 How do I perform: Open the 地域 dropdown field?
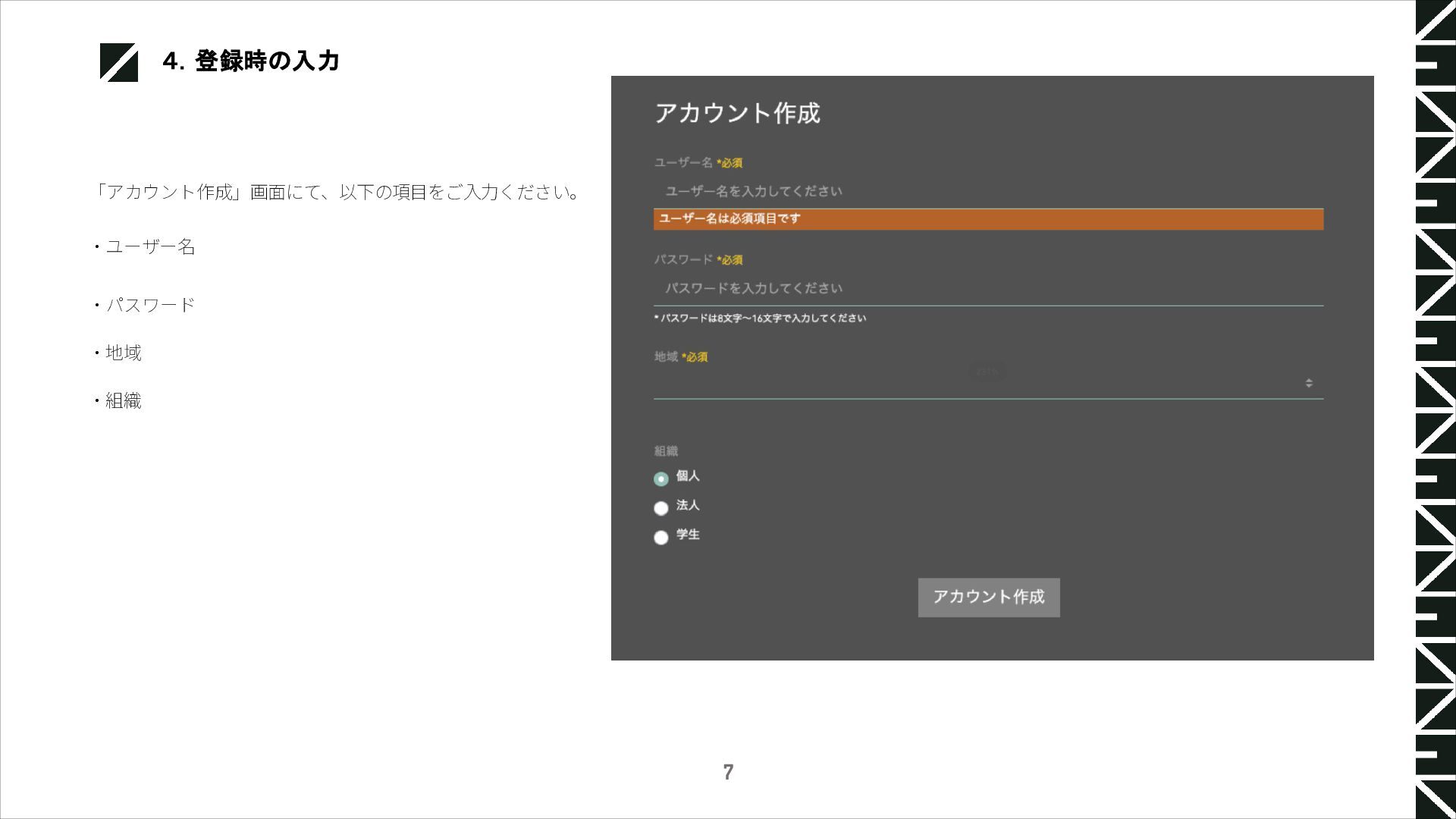[x=978, y=384]
